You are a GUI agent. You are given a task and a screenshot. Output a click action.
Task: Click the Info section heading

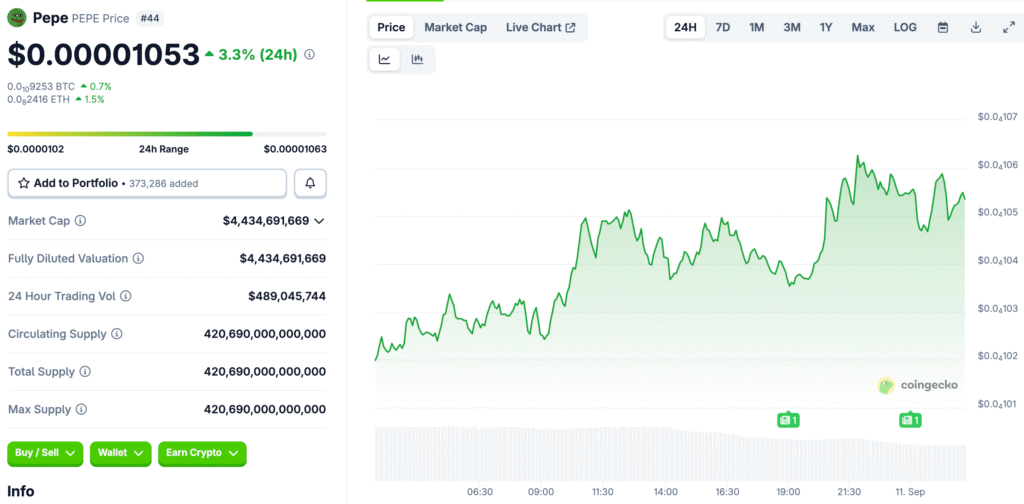[21, 491]
